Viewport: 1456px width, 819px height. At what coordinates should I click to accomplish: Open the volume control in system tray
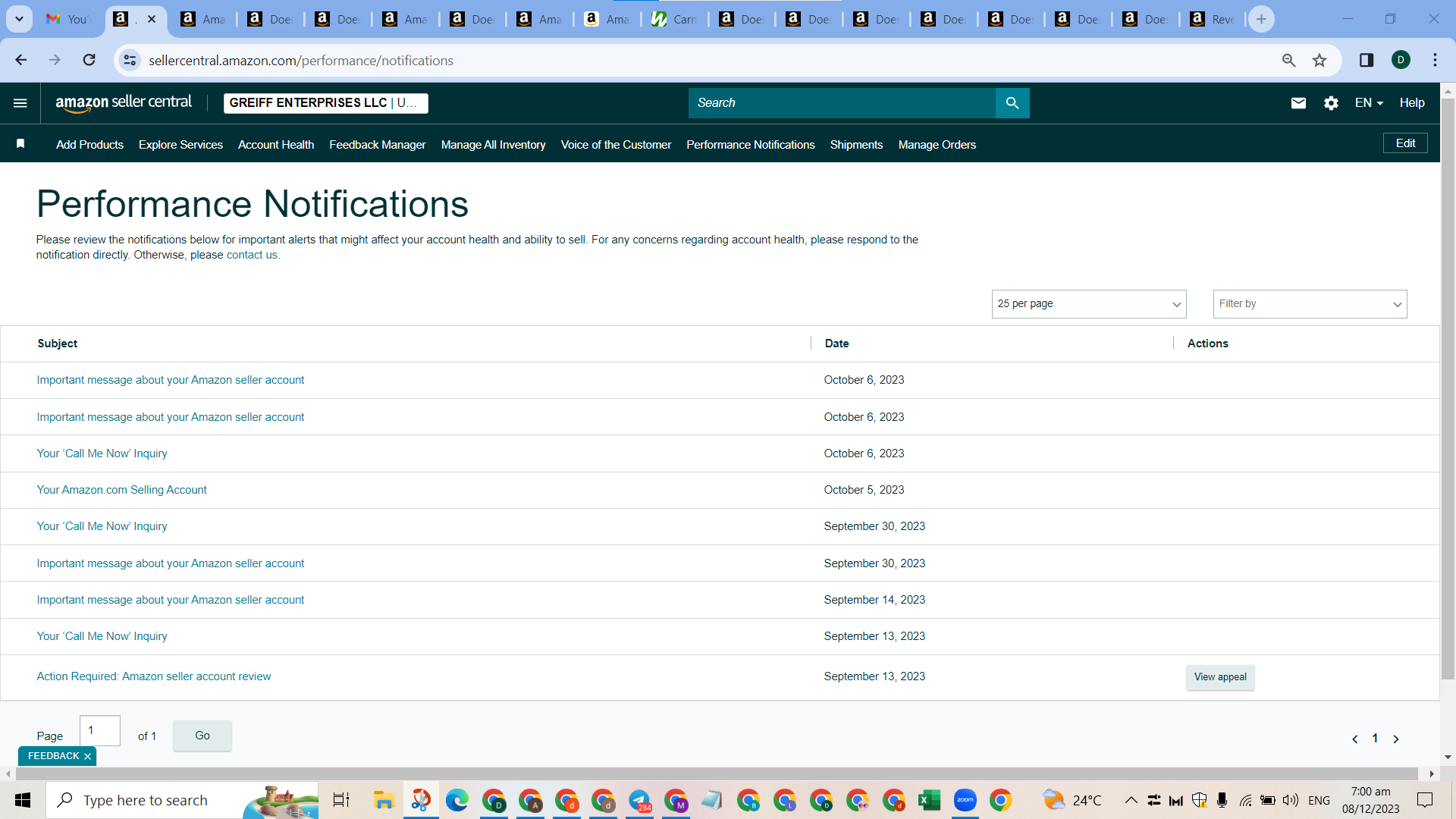pos(1290,800)
